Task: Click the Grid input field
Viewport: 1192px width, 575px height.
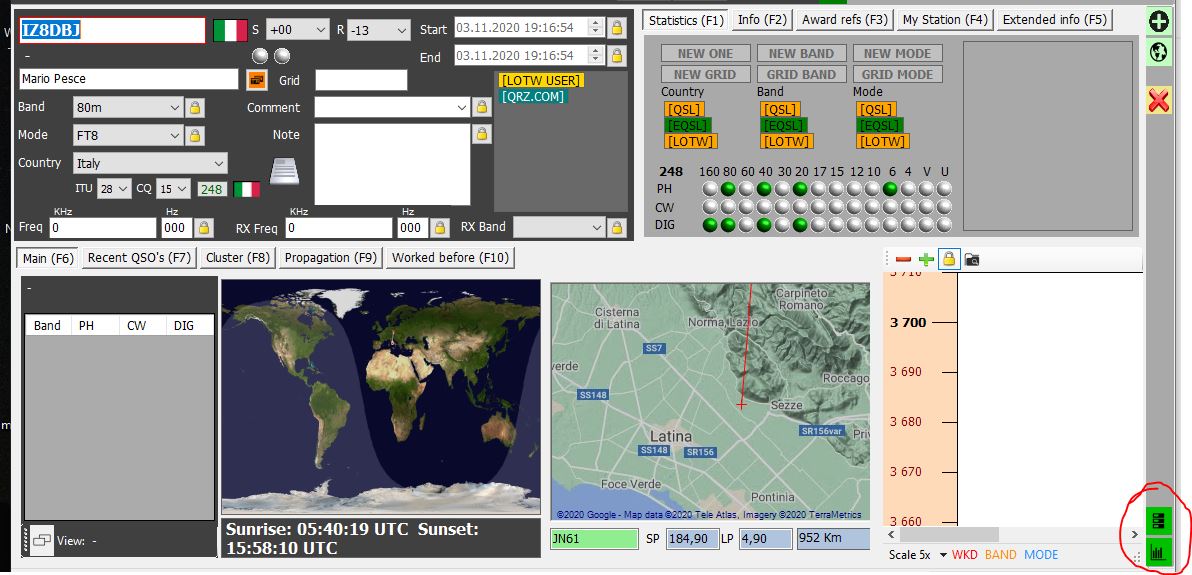Action: 361,80
